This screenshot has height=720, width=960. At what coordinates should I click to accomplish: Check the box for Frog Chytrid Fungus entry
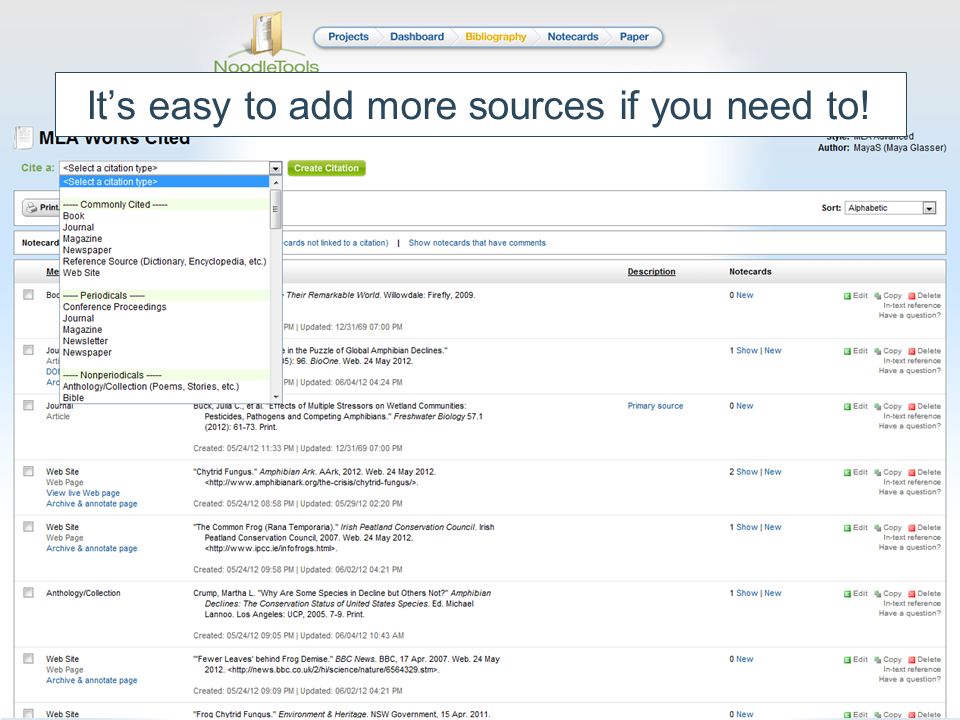click(x=28, y=713)
